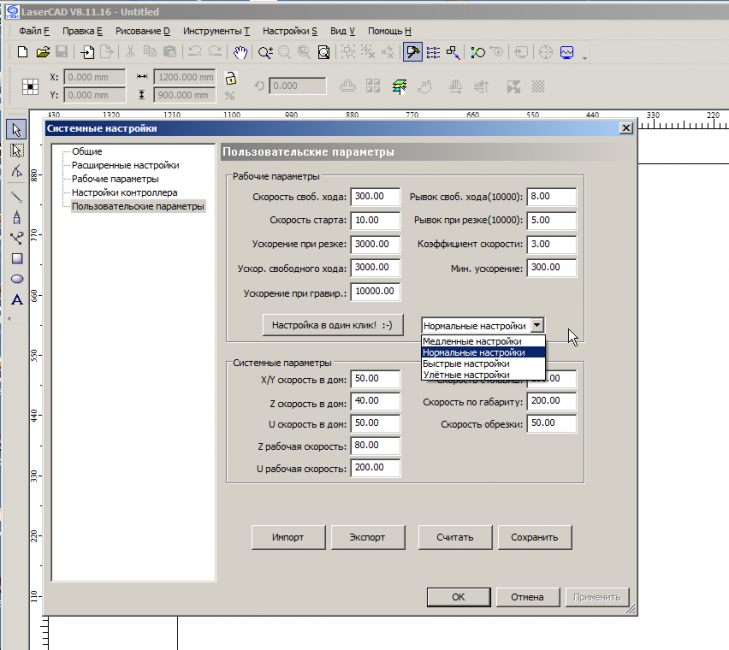Open the 'Инструменты' menu
This screenshot has height=650, width=729.
(x=216, y=31)
